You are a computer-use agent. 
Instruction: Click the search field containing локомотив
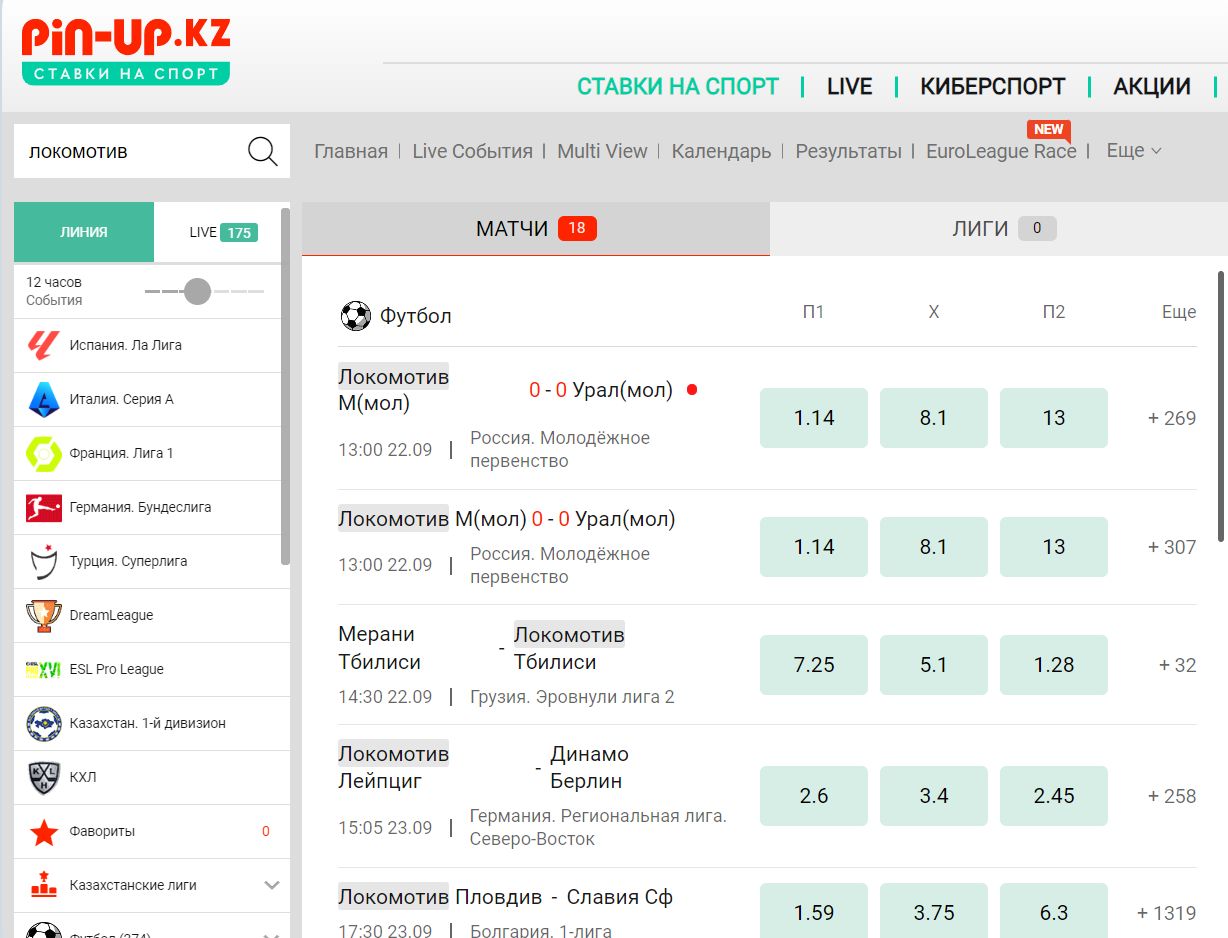point(152,152)
